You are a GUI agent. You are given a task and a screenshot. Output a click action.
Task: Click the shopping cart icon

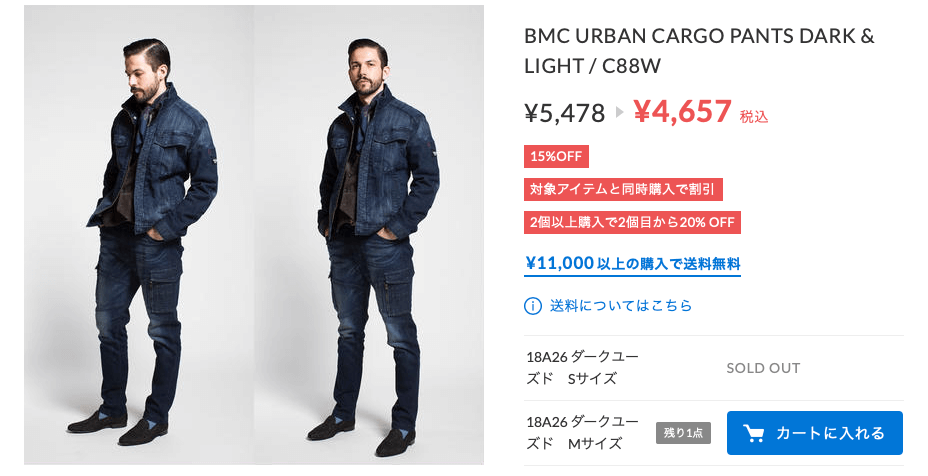(x=753, y=433)
